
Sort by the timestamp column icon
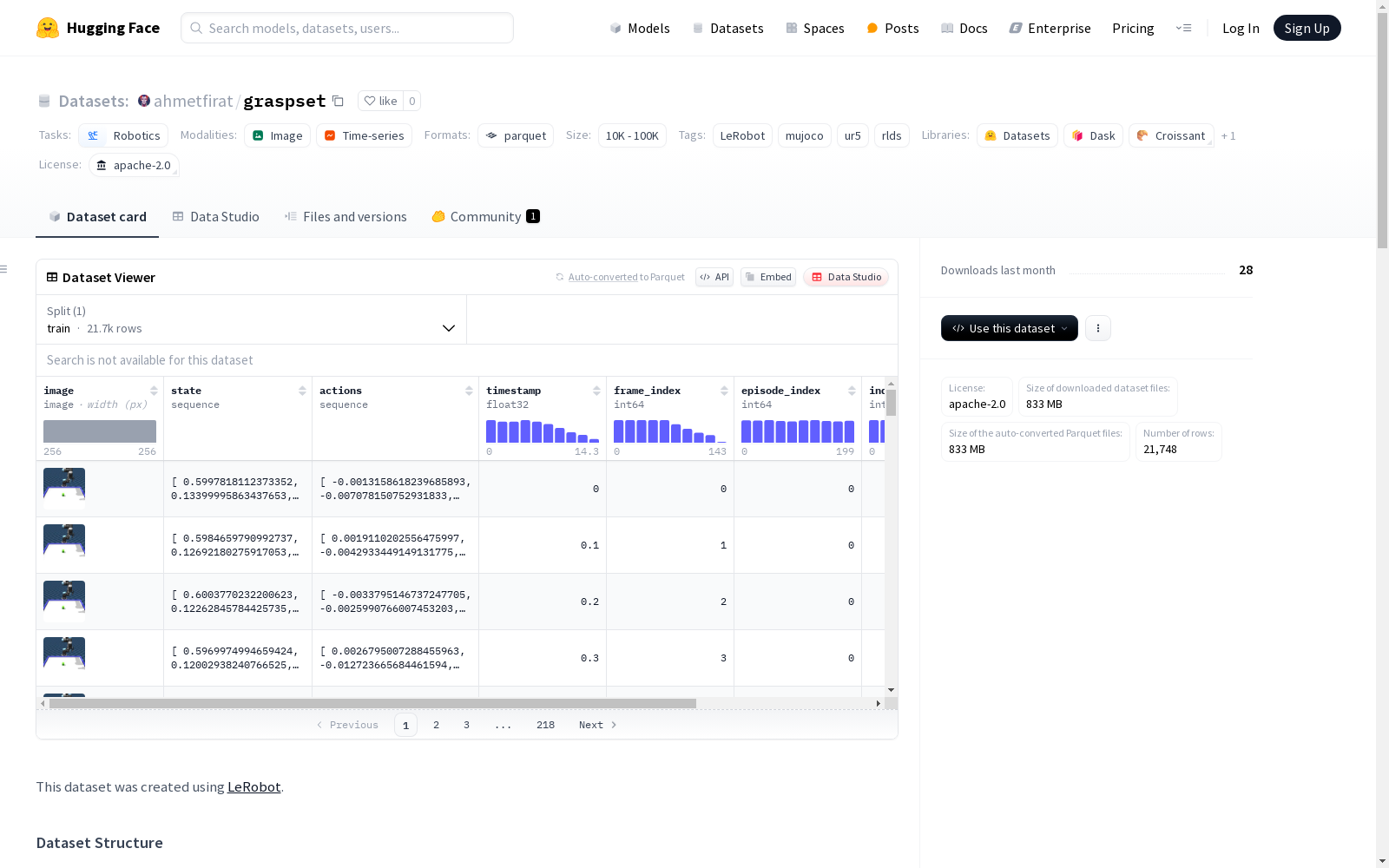click(596, 391)
